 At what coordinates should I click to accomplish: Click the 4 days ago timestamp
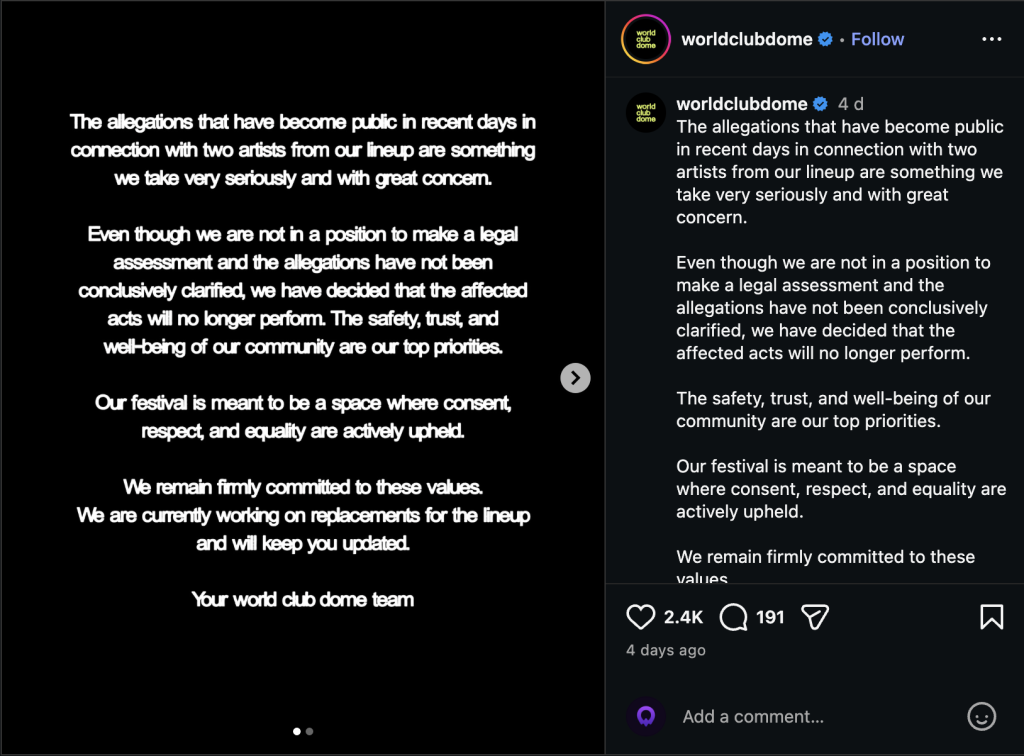(664, 650)
